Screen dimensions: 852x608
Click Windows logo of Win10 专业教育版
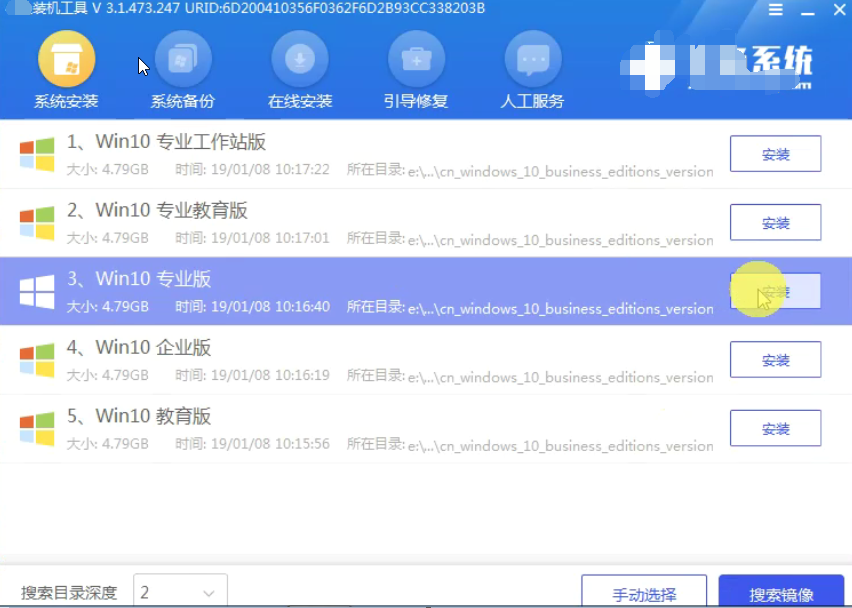[x=37, y=223]
